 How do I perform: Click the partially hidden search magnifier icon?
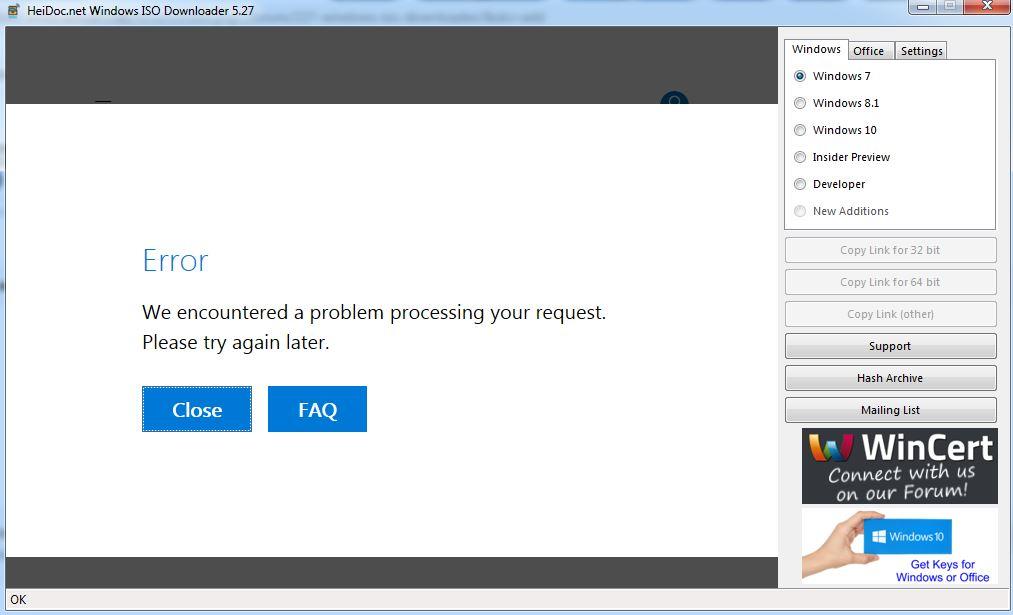click(674, 100)
